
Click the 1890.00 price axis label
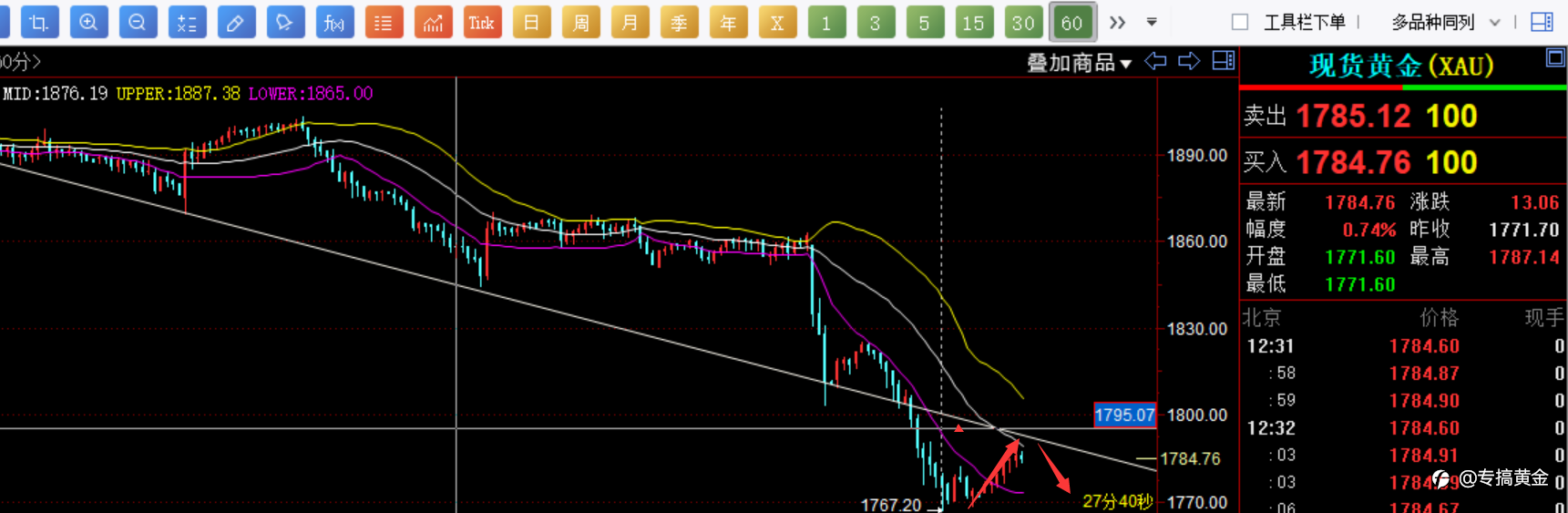coord(1197,156)
